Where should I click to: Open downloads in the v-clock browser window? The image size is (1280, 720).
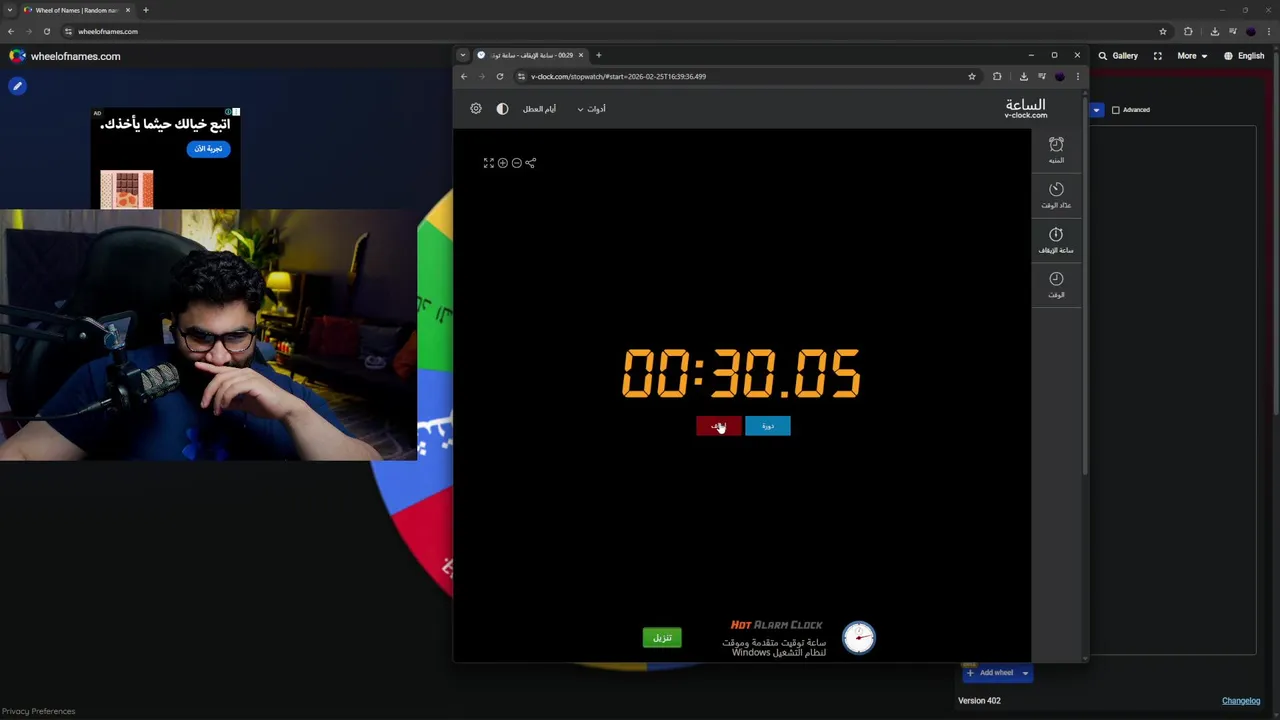coord(1023,76)
